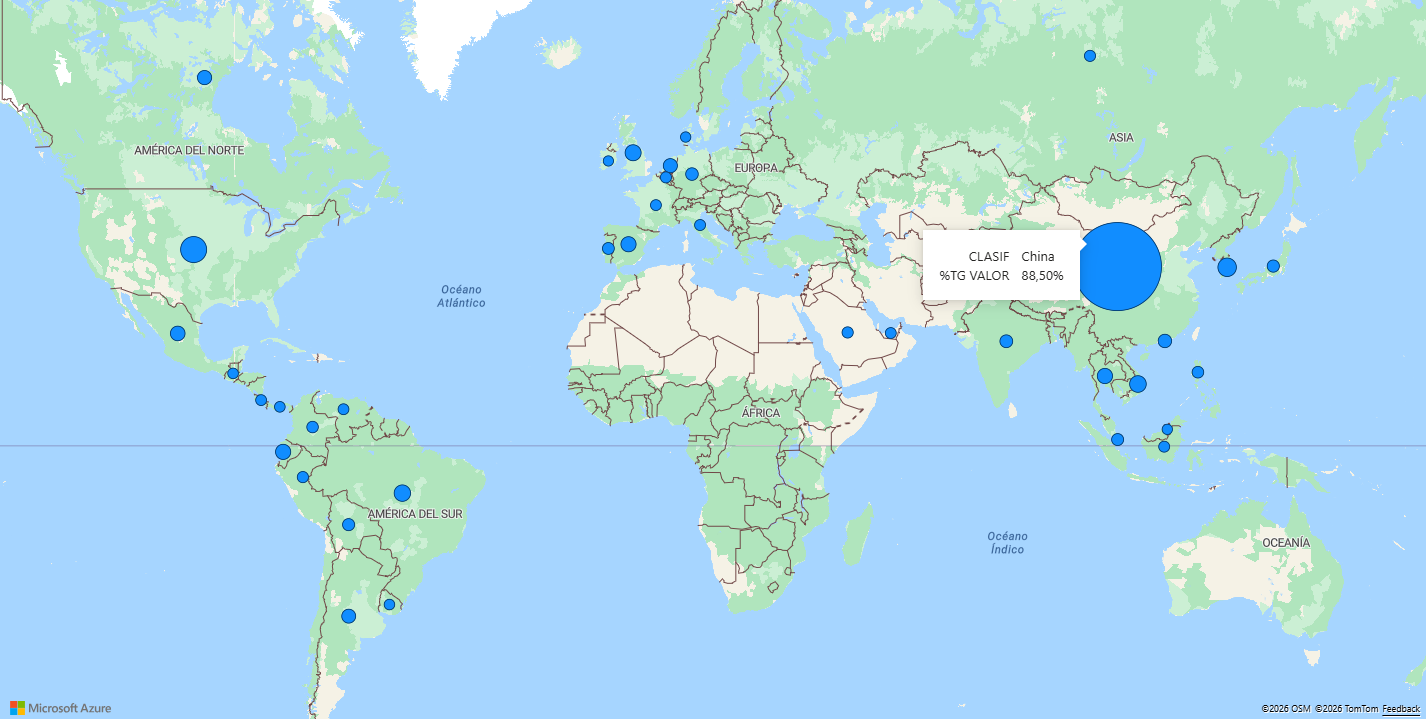Screen dimensions: 1426x720
Task: Click the bubble marker over Italy
Action: [x=700, y=225]
